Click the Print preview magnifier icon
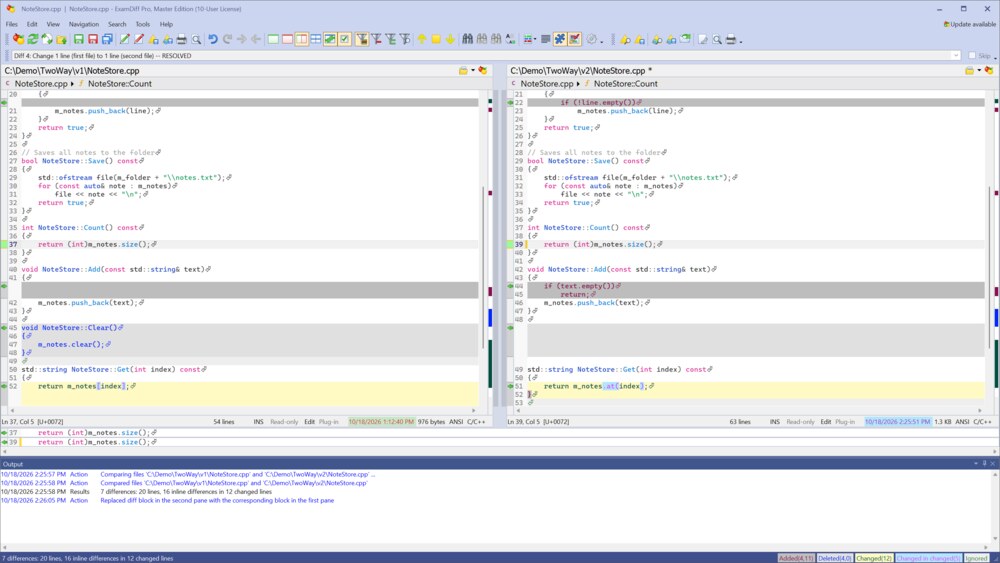The image size is (1000, 563). coord(196,40)
